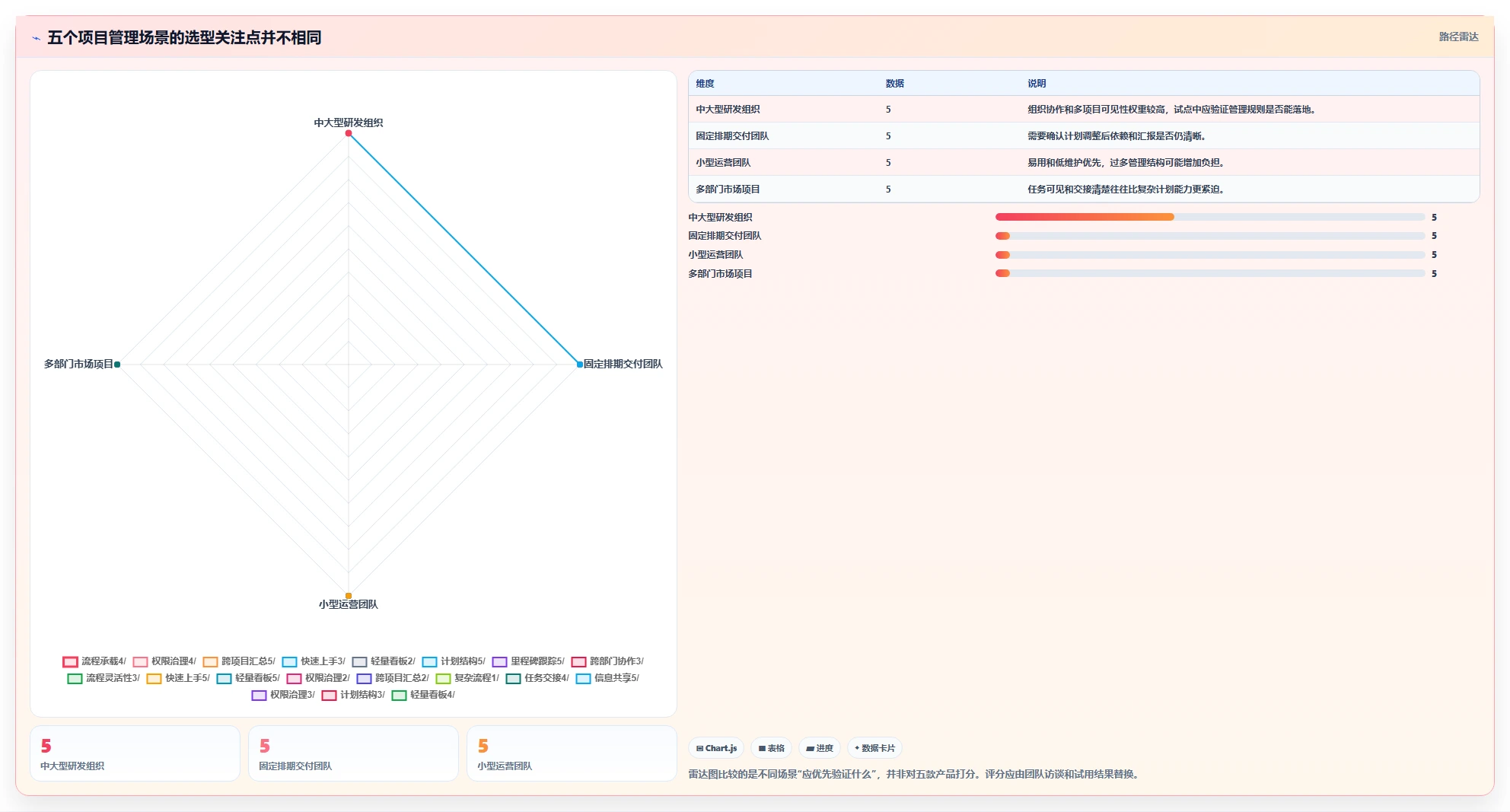Click the orange radar point at 小型运营团队
Image resolution: width=1510 pixels, height=812 pixels.
tap(349, 596)
